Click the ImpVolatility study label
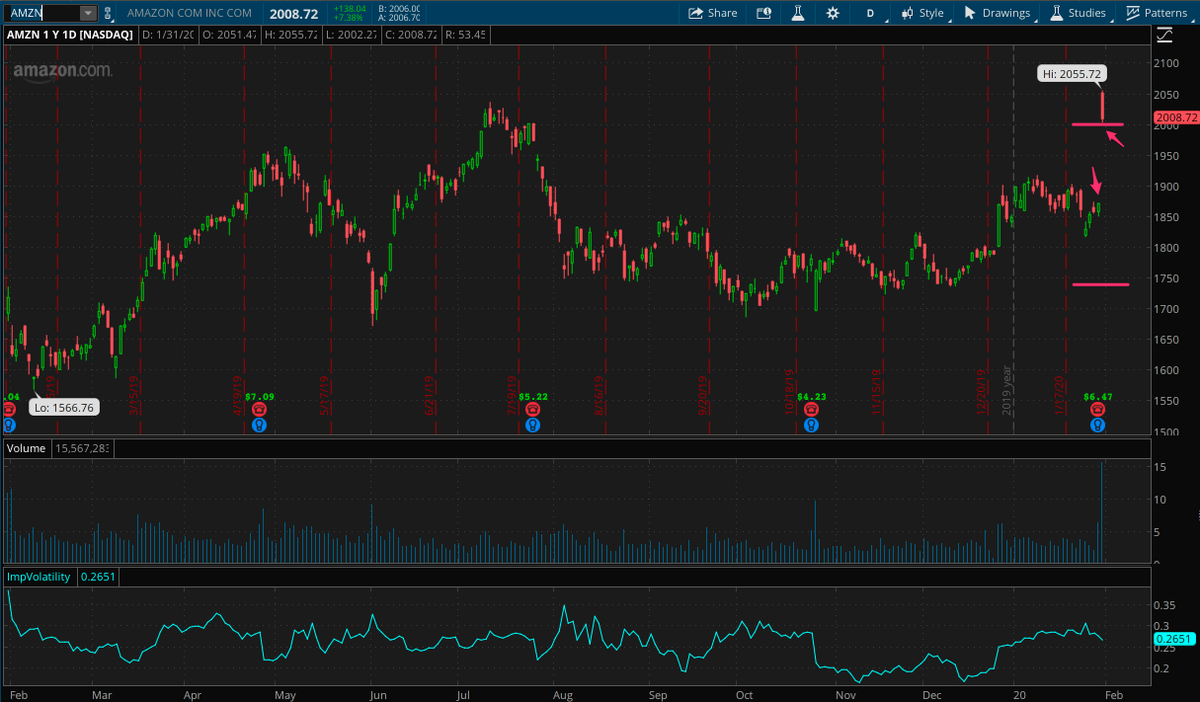The image size is (1200, 702). point(39,577)
